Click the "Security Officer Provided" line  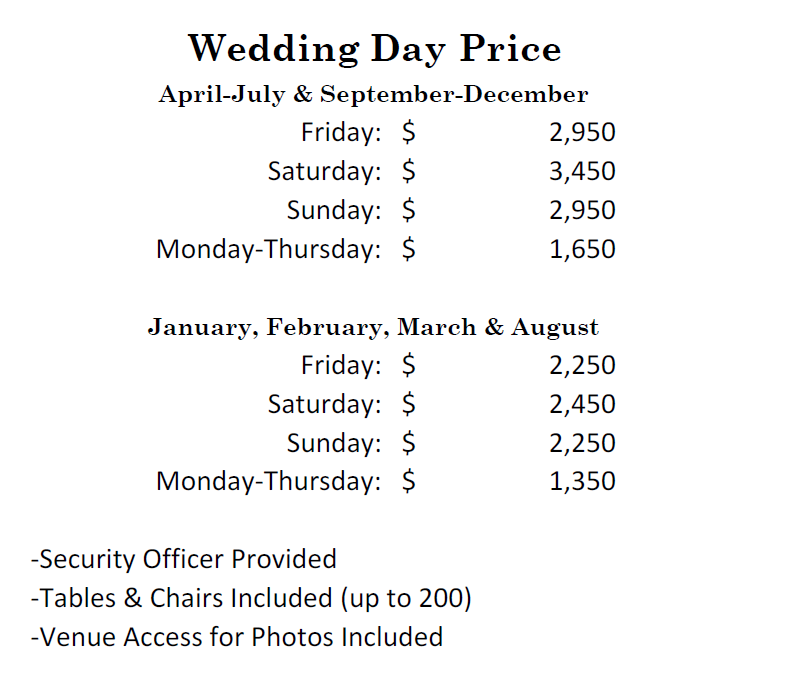tap(183, 558)
